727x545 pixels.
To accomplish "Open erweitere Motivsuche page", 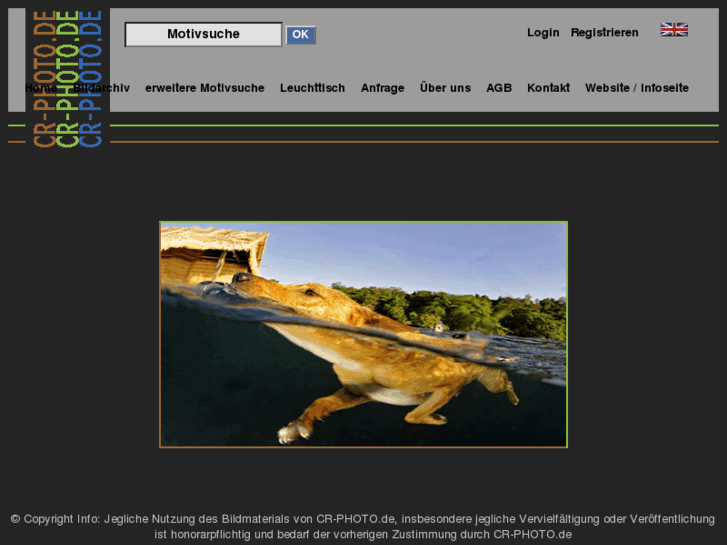I will pyautogui.click(x=204, y=88).
